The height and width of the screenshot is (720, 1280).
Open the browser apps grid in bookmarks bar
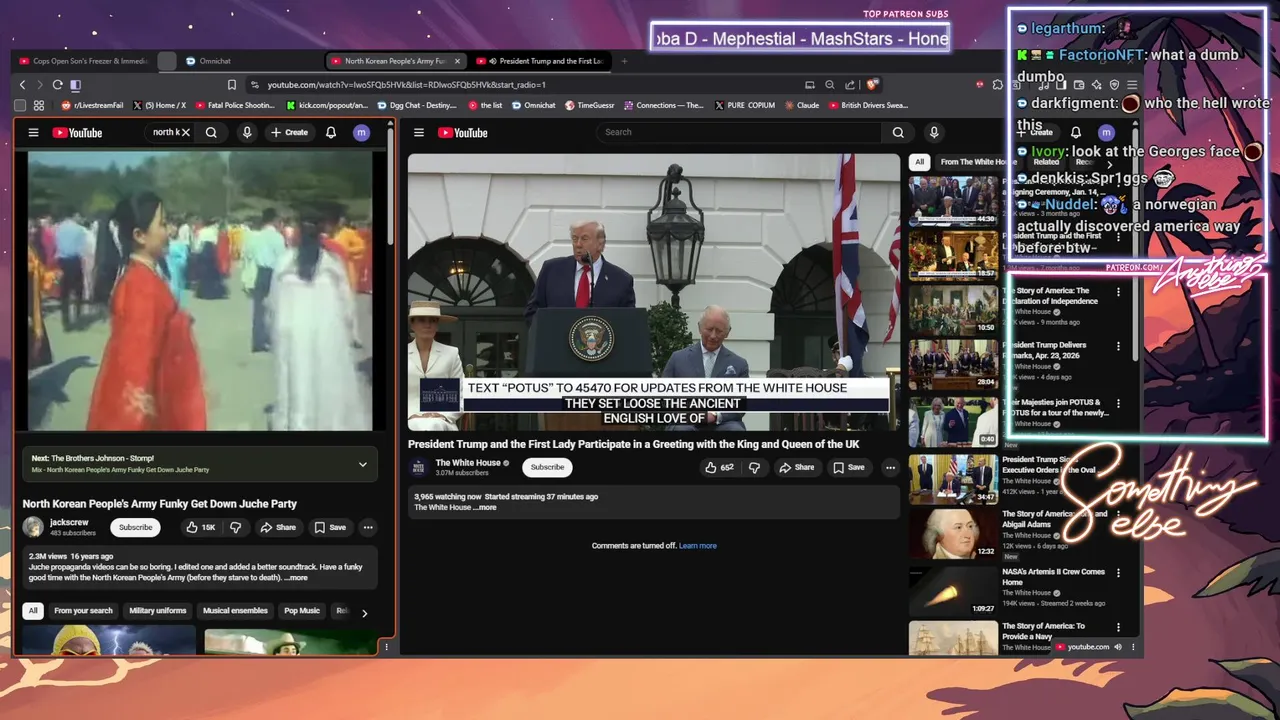39,105
